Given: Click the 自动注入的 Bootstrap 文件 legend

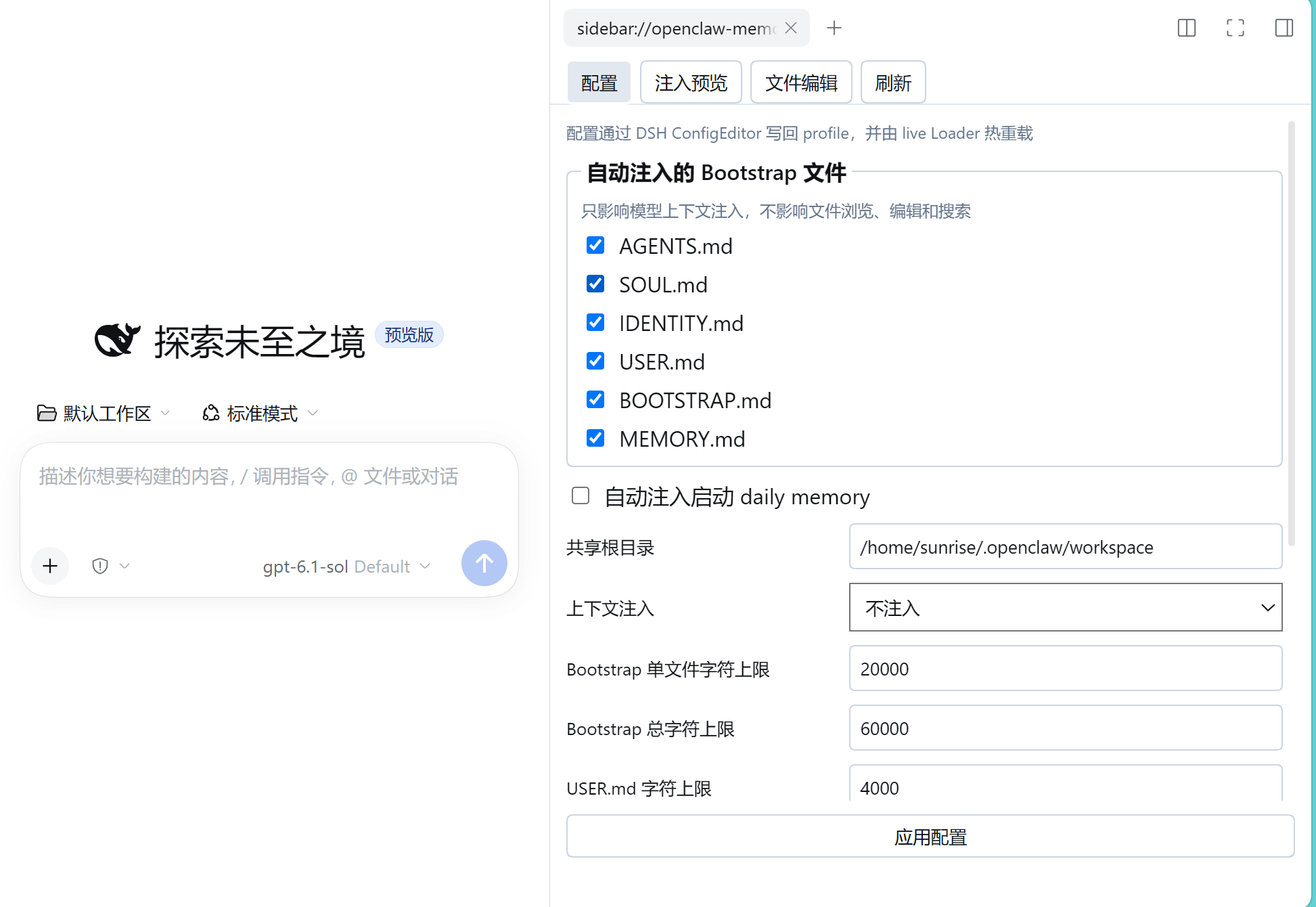Looking at the screenshot, I should coord(716,173).
